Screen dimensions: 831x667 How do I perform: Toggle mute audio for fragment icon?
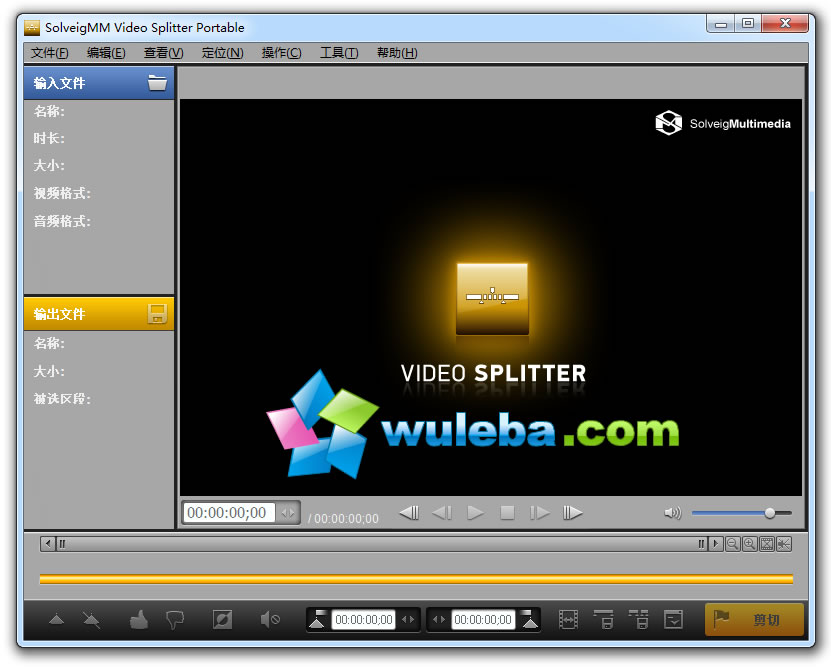[x=270, y=619]
